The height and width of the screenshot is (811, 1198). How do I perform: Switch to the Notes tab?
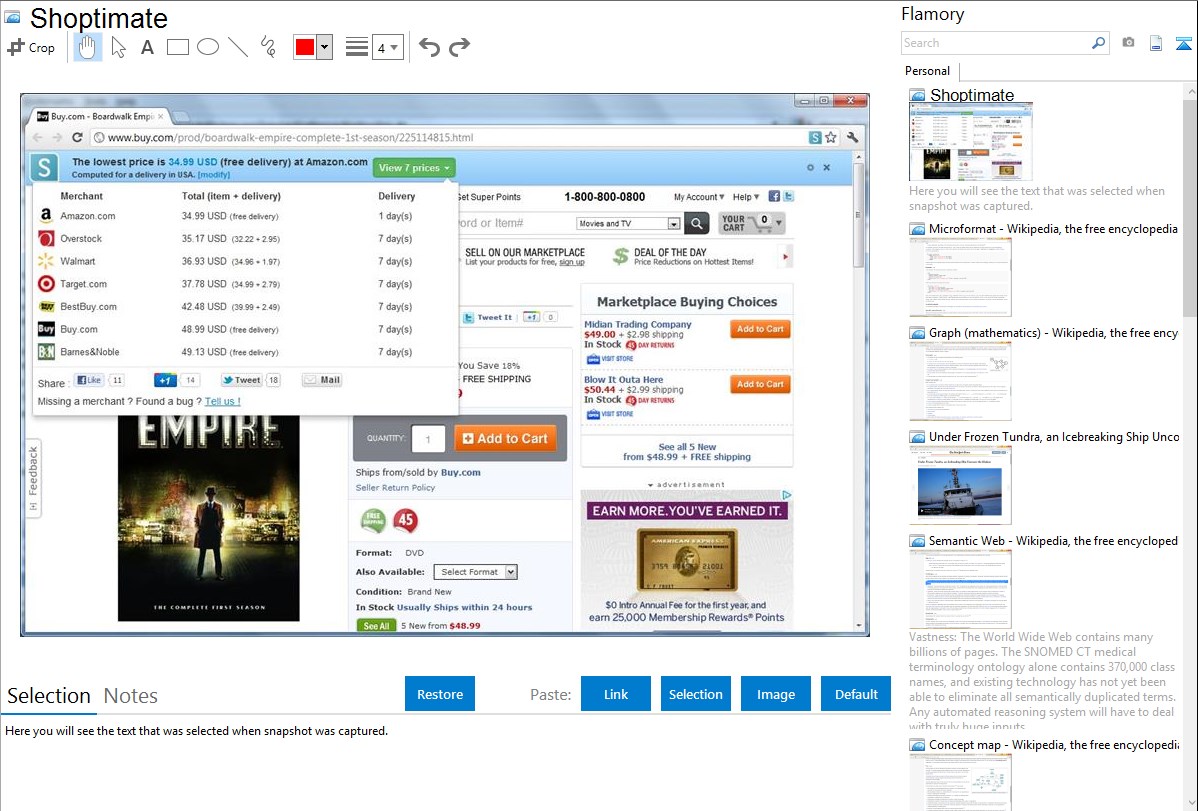(131, 696)
